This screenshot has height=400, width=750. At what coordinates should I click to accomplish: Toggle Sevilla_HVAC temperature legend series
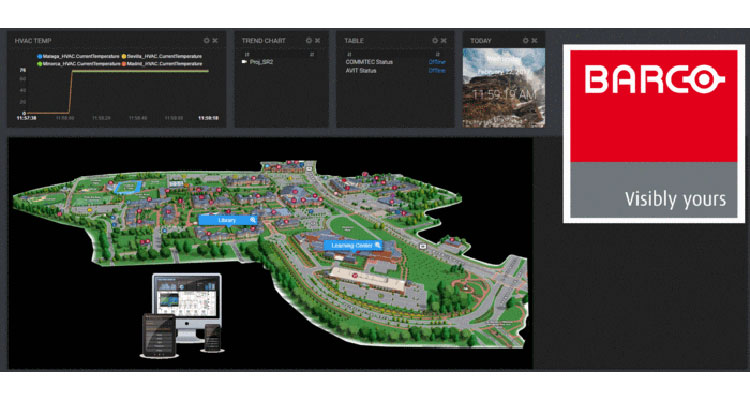pyautogui.click(x=162, y=56)
